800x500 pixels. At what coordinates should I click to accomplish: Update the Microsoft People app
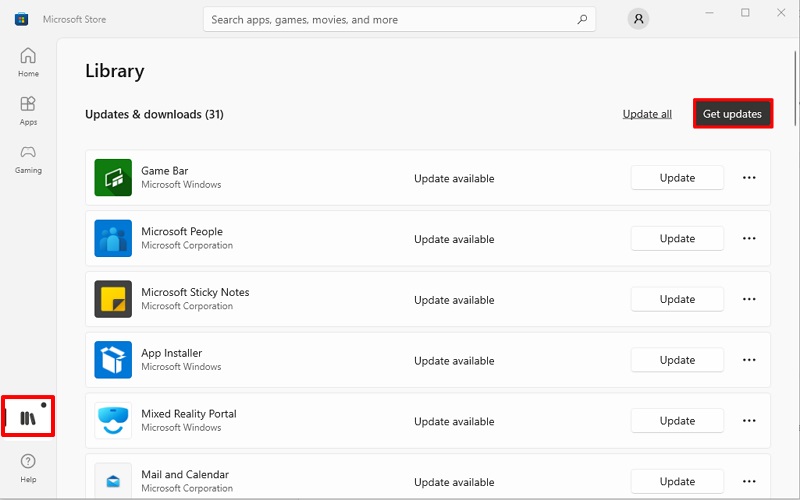click(x=677, y=238)
